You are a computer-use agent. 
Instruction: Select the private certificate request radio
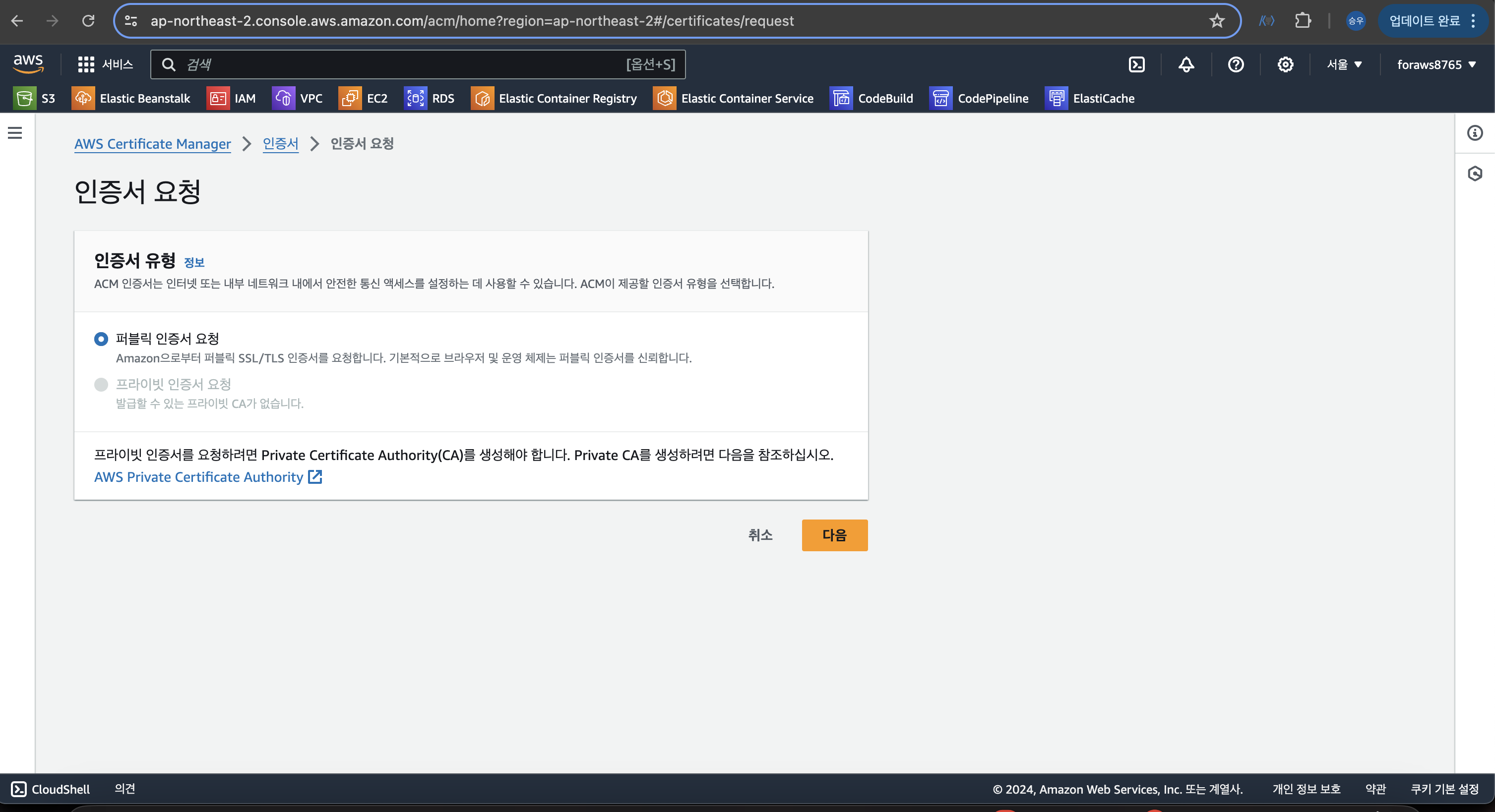point(101,385)
